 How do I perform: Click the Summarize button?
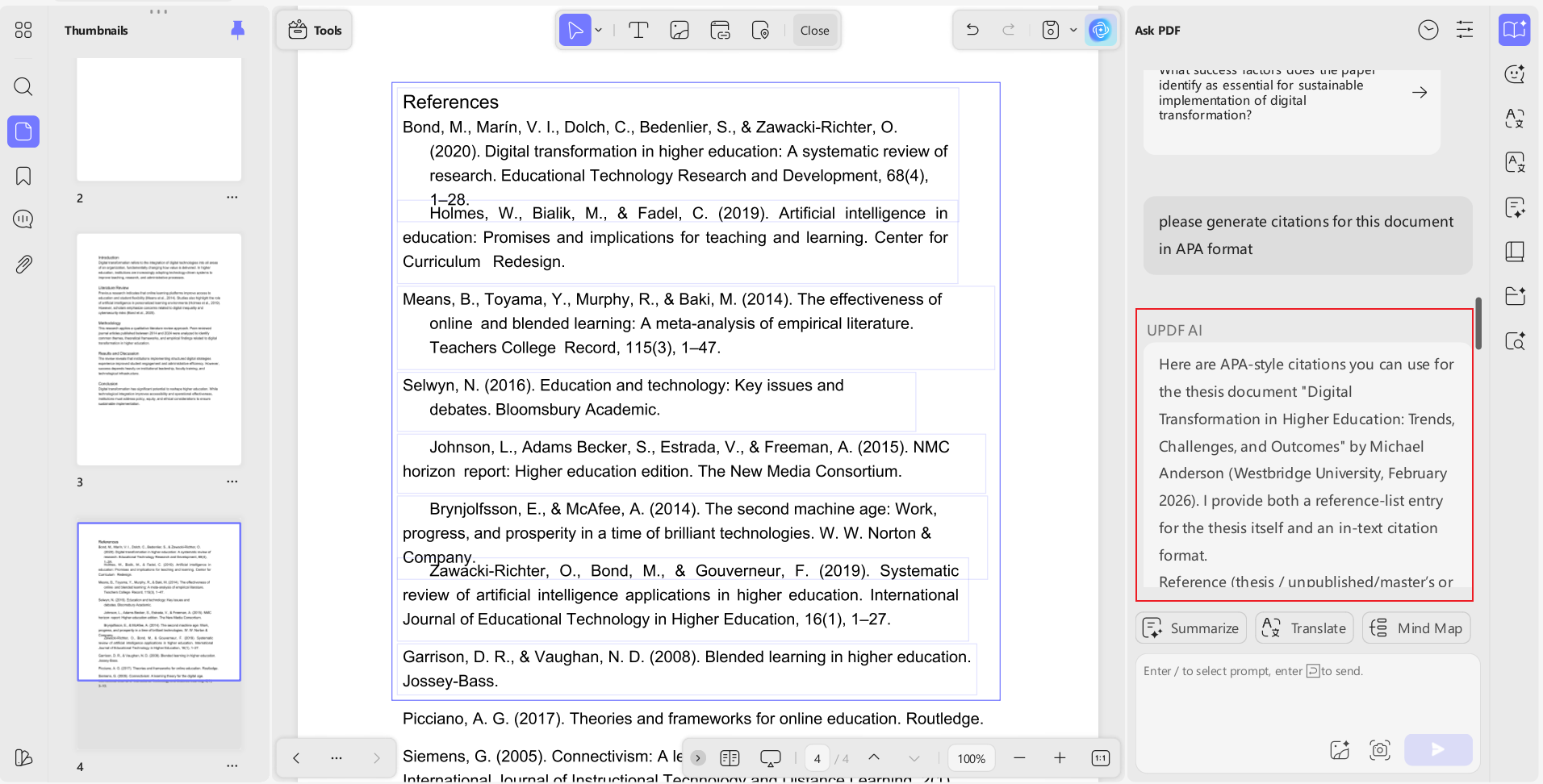pos(1190,628)
